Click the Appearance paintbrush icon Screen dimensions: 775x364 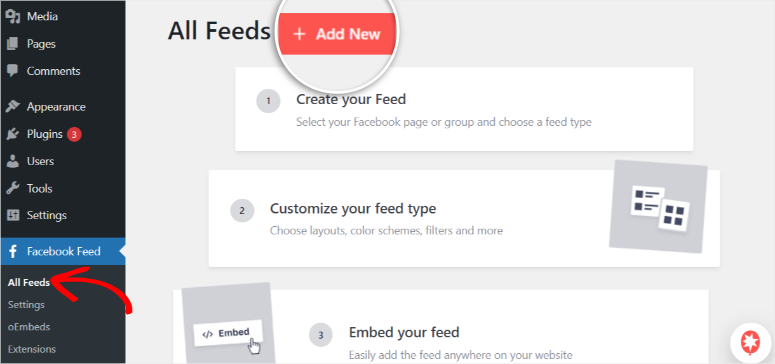point(12,107)
